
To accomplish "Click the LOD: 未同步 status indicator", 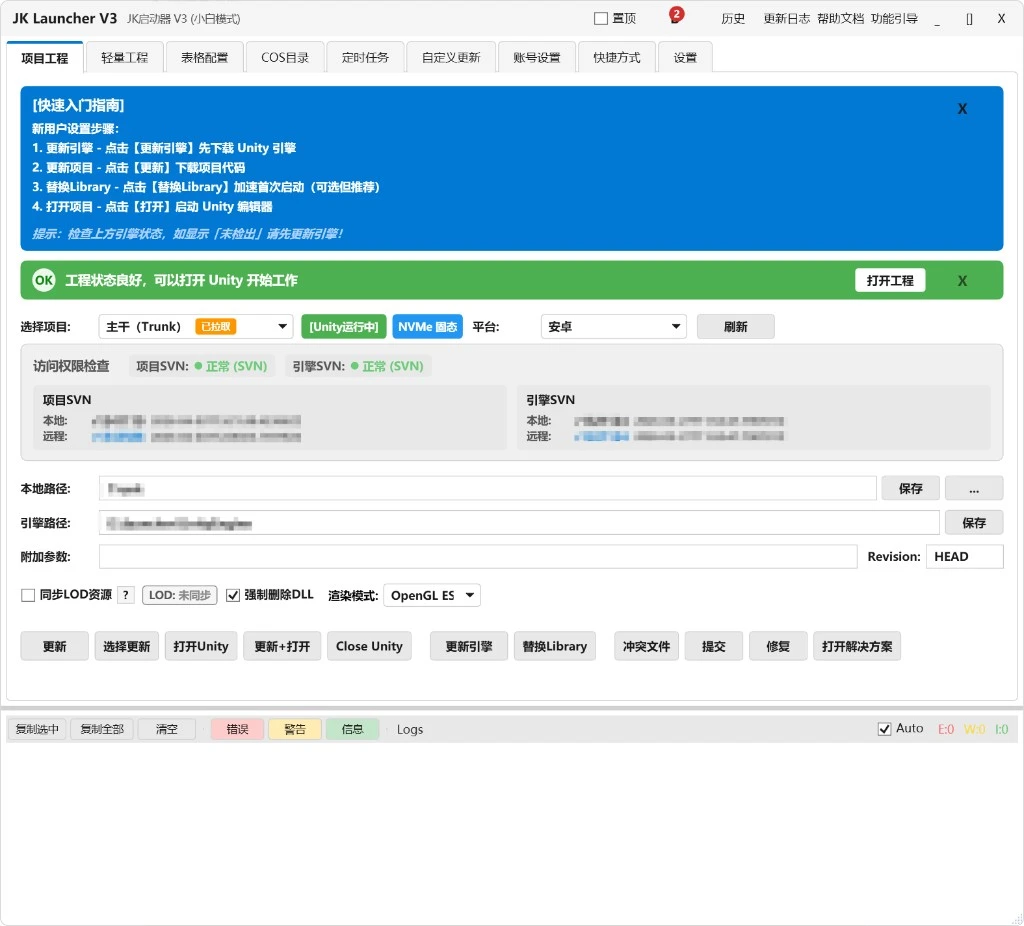I will (179, 594).
